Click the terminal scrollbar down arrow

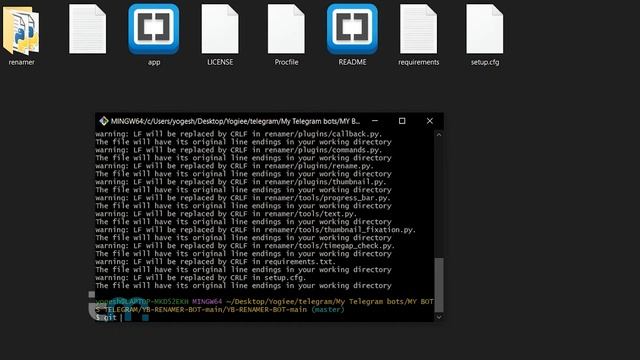pos(439,317)
